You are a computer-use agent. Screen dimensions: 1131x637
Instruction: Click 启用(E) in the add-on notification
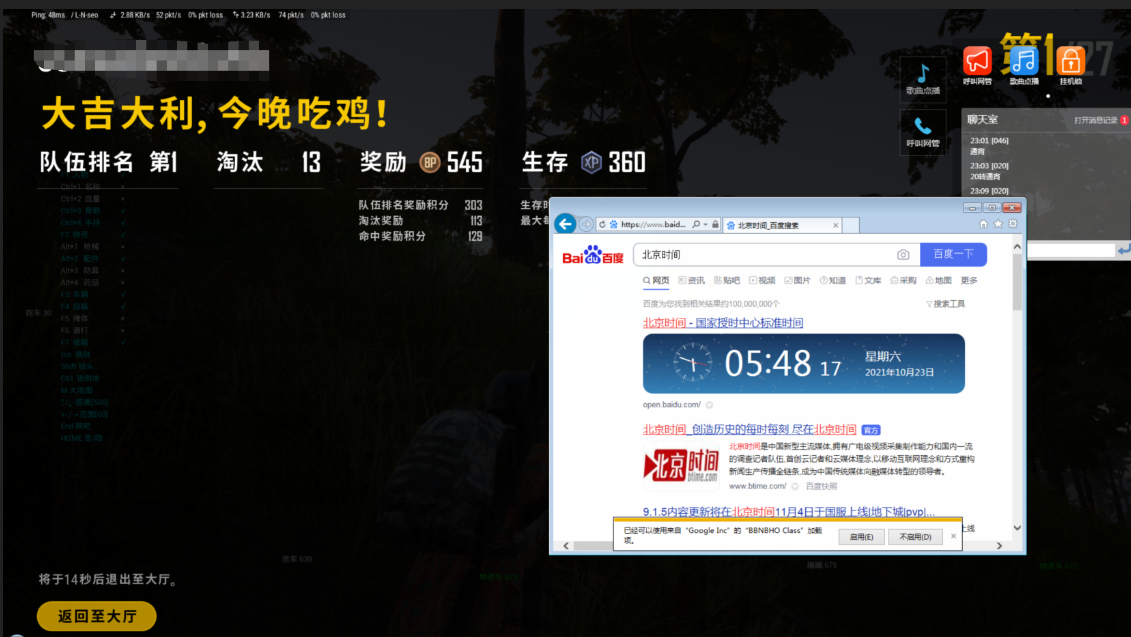861,537
